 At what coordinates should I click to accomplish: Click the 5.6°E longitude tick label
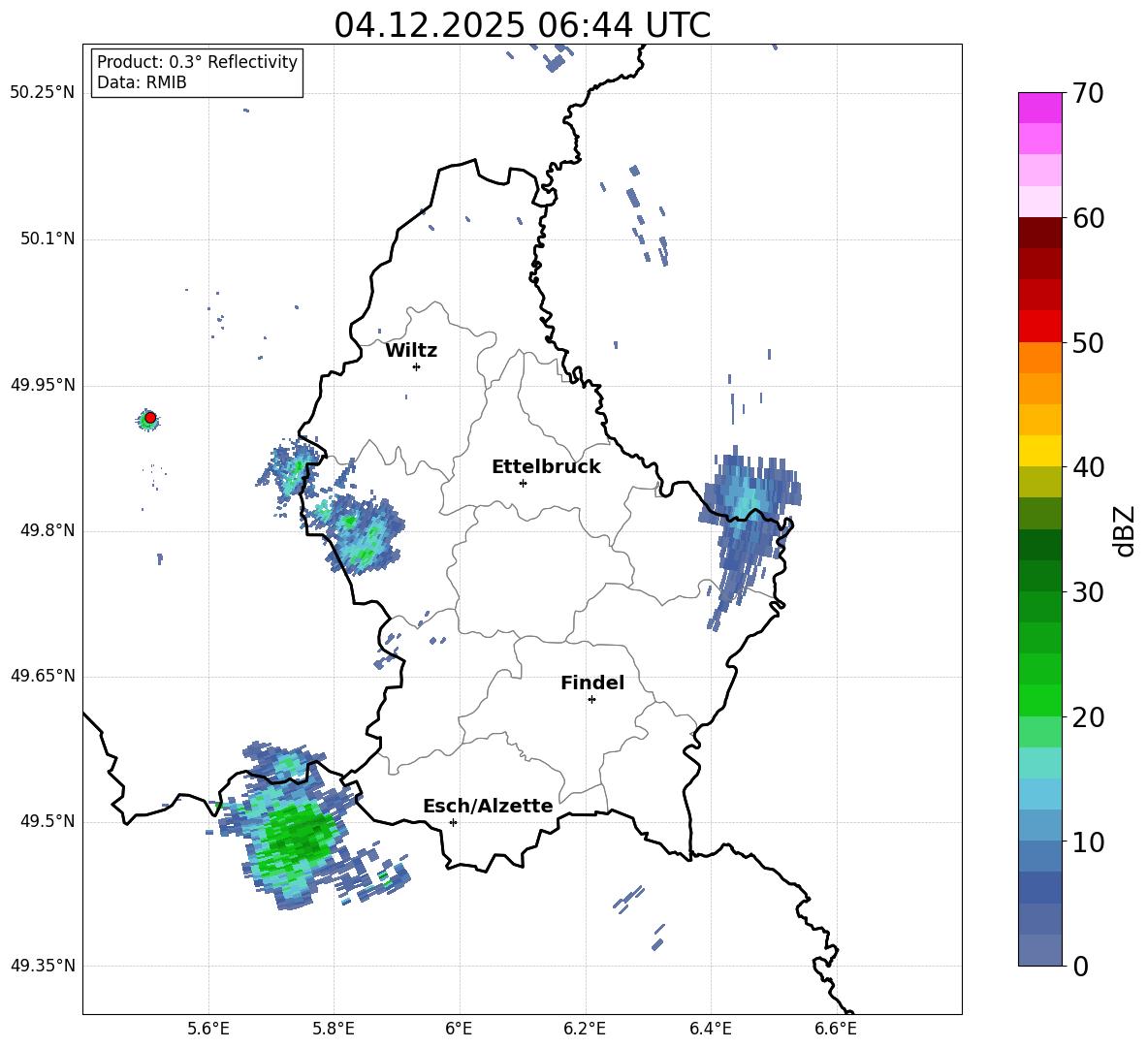[x=208, y=1029]
